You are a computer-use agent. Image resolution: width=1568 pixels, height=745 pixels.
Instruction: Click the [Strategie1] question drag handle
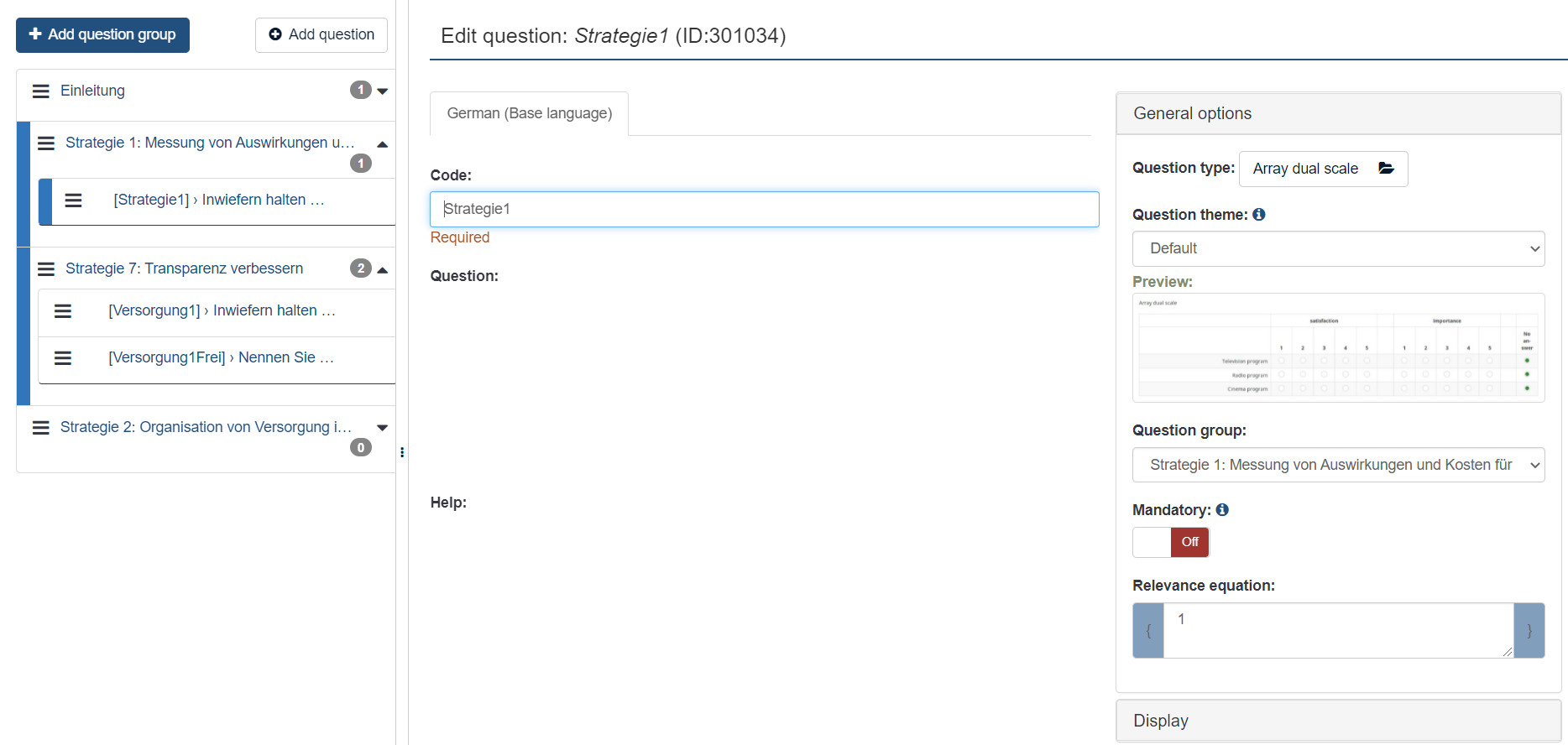[74, 201]
